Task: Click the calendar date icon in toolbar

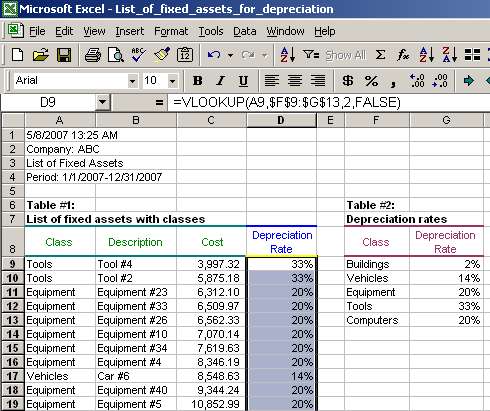Action: (185, 55)
